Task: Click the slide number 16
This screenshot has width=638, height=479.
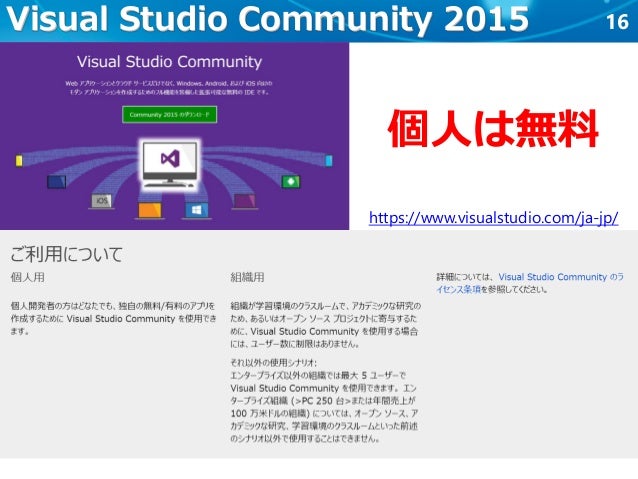Action: point(617,22)
